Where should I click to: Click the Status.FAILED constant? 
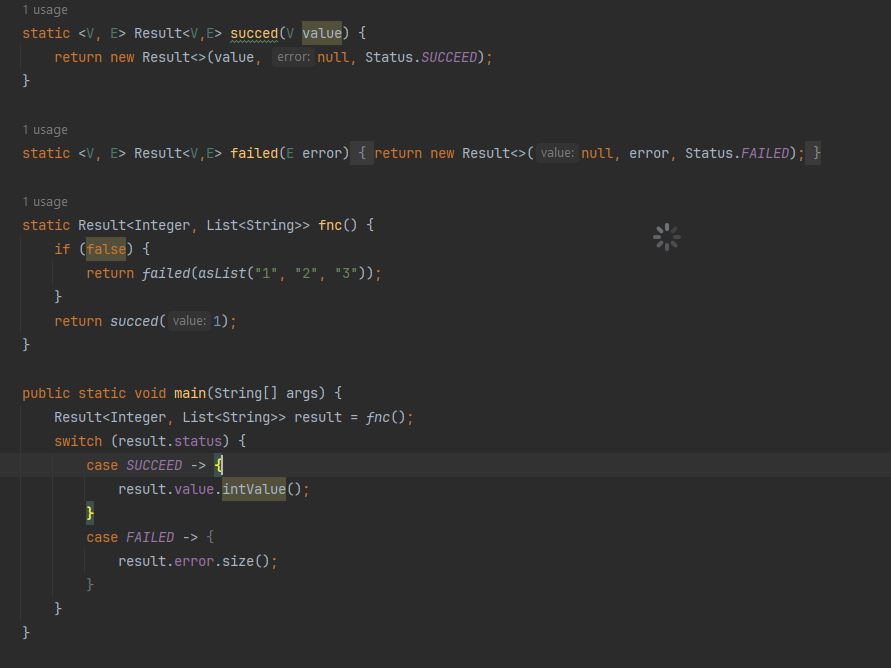[765, 153]
